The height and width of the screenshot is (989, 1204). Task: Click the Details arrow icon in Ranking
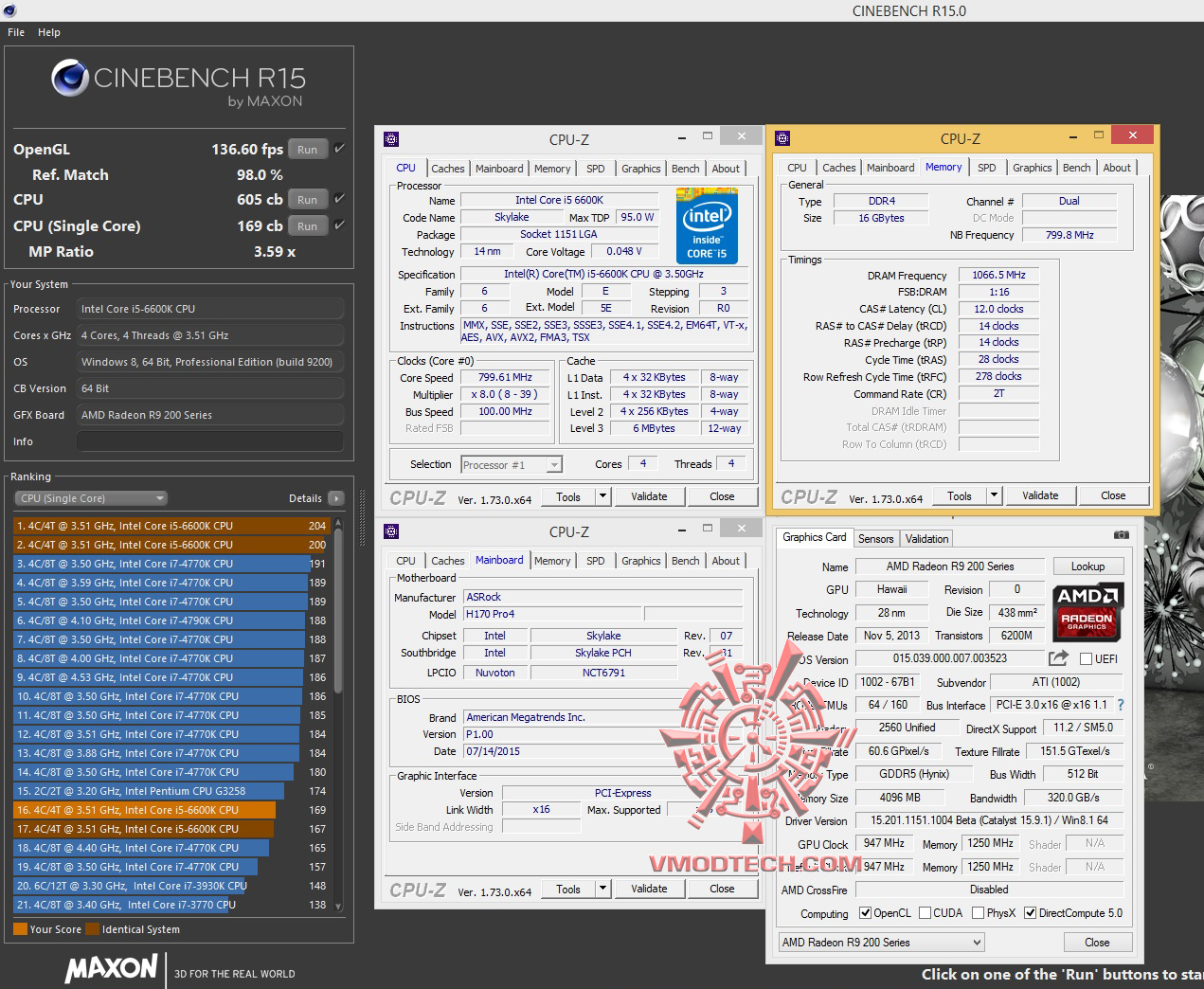pyautogui.click(x=335, y=498)
